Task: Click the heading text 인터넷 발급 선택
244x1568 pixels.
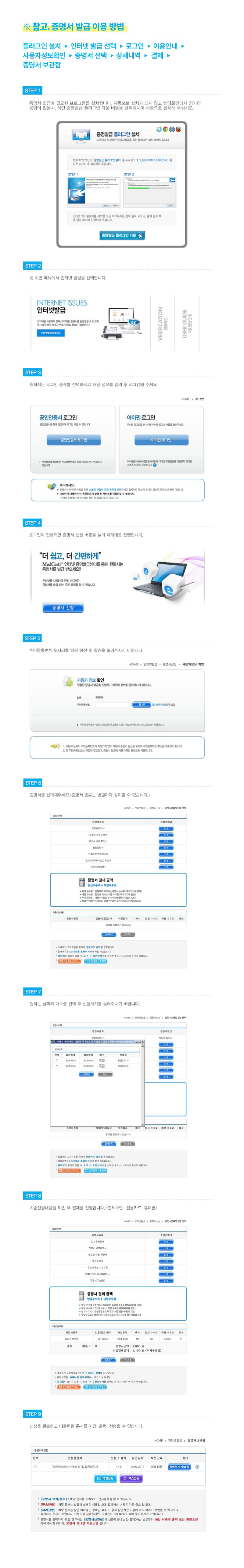Action: pos(93,46)
